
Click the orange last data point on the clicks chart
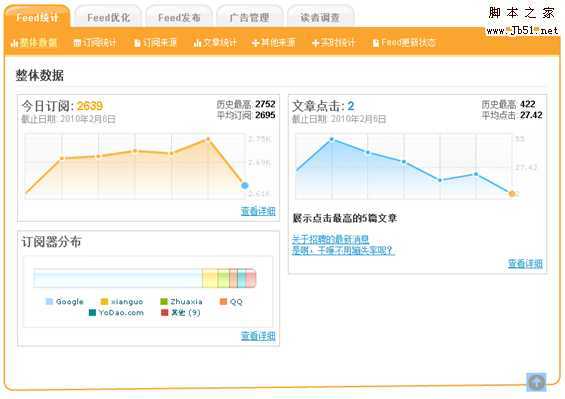[x=512, y=194]
